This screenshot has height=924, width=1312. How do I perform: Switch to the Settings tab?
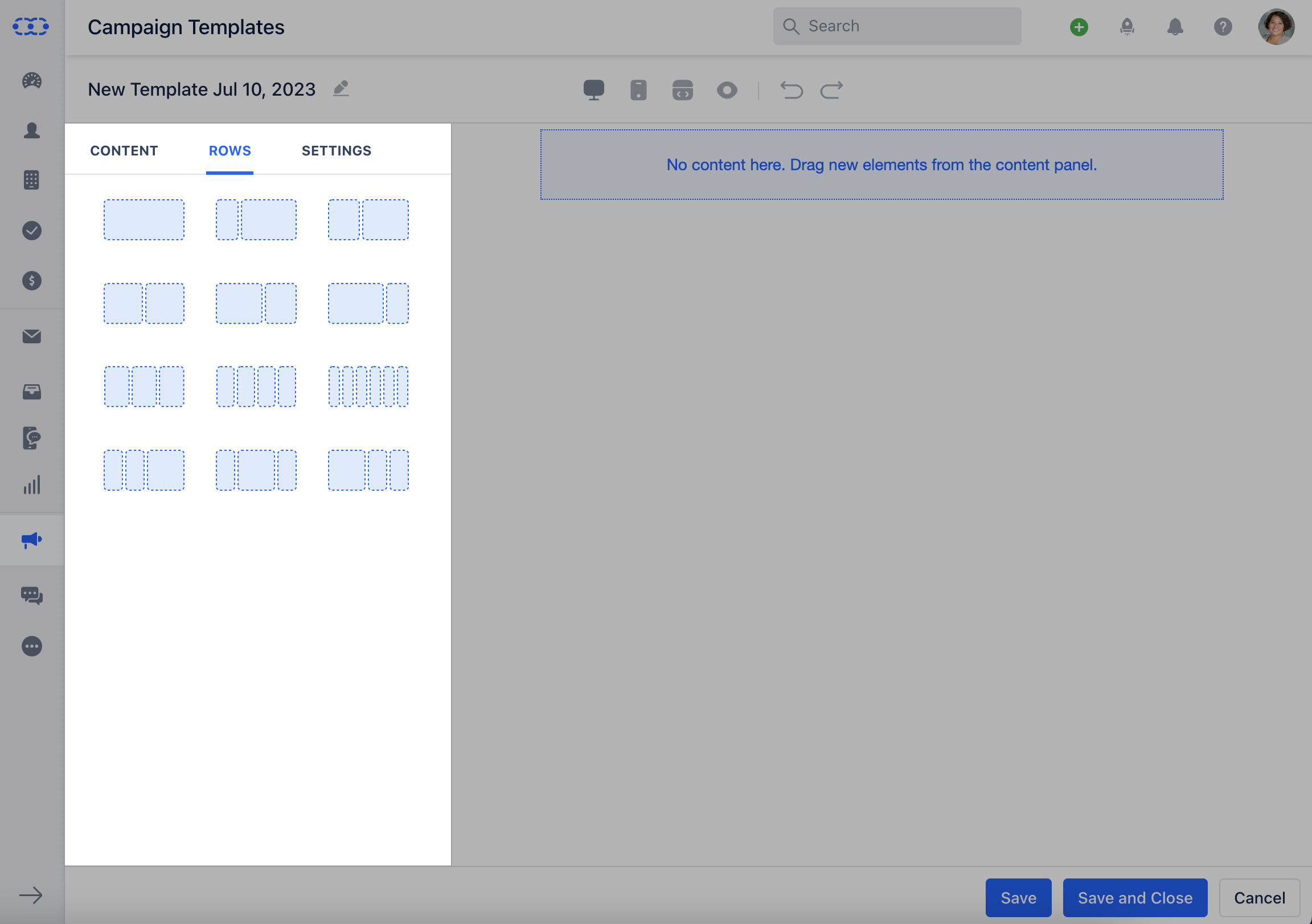coord(337,150)
